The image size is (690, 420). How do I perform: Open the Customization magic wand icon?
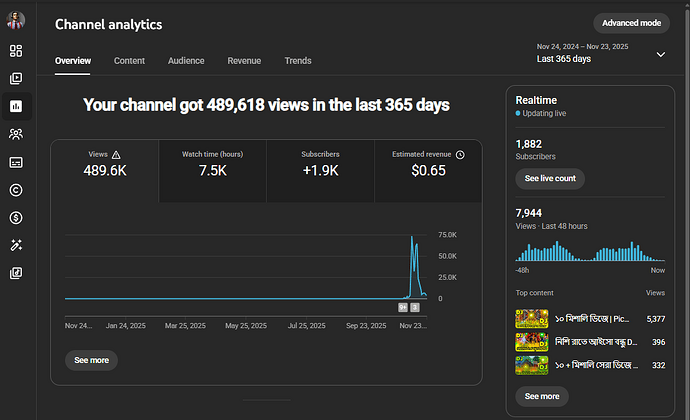coord(16,245)
